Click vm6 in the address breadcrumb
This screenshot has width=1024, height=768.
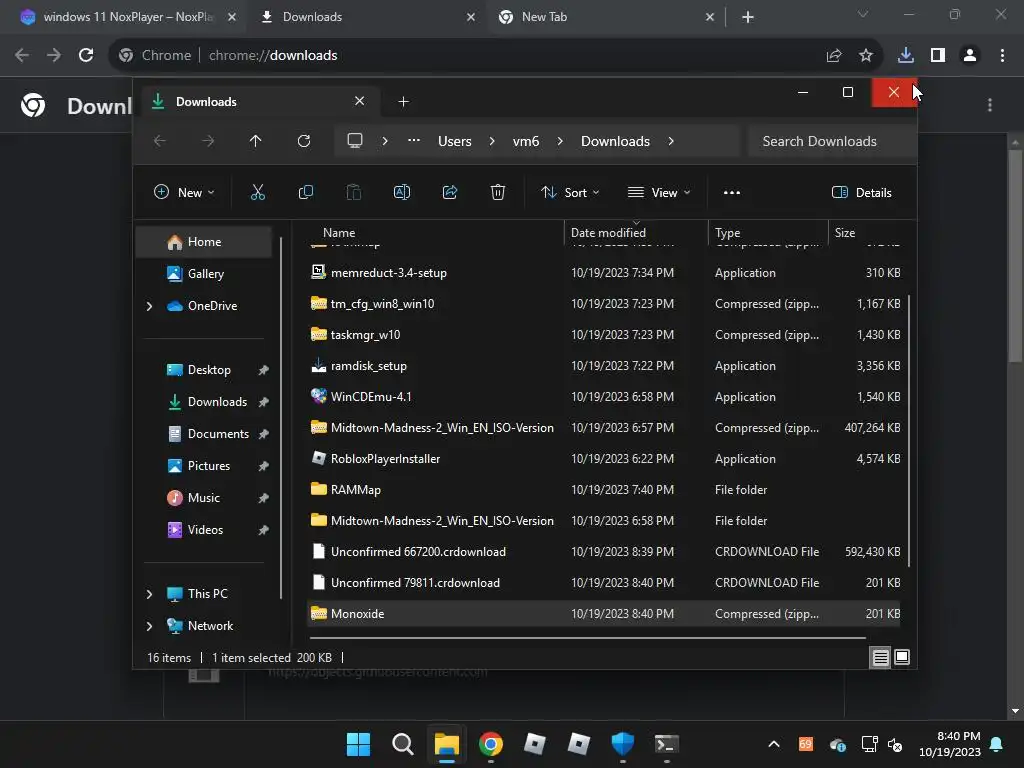526,141
